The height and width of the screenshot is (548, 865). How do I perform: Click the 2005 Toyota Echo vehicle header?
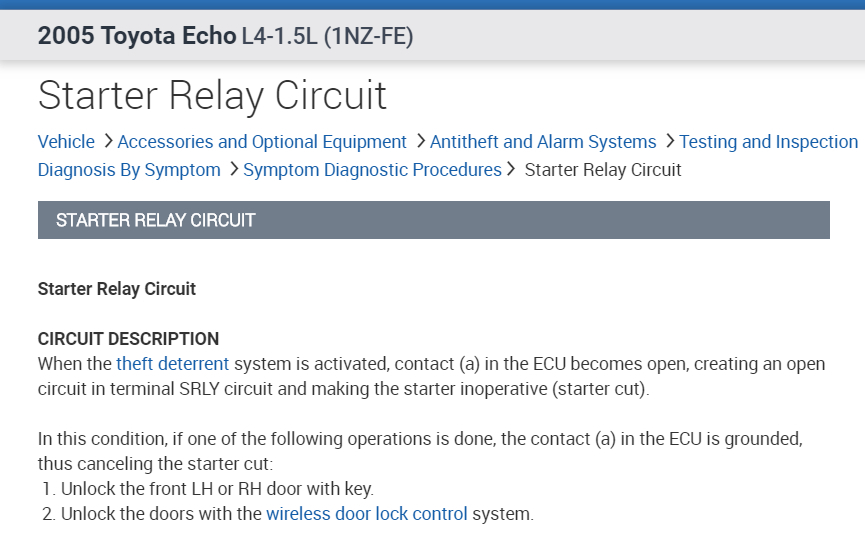(x=137, y=37)
